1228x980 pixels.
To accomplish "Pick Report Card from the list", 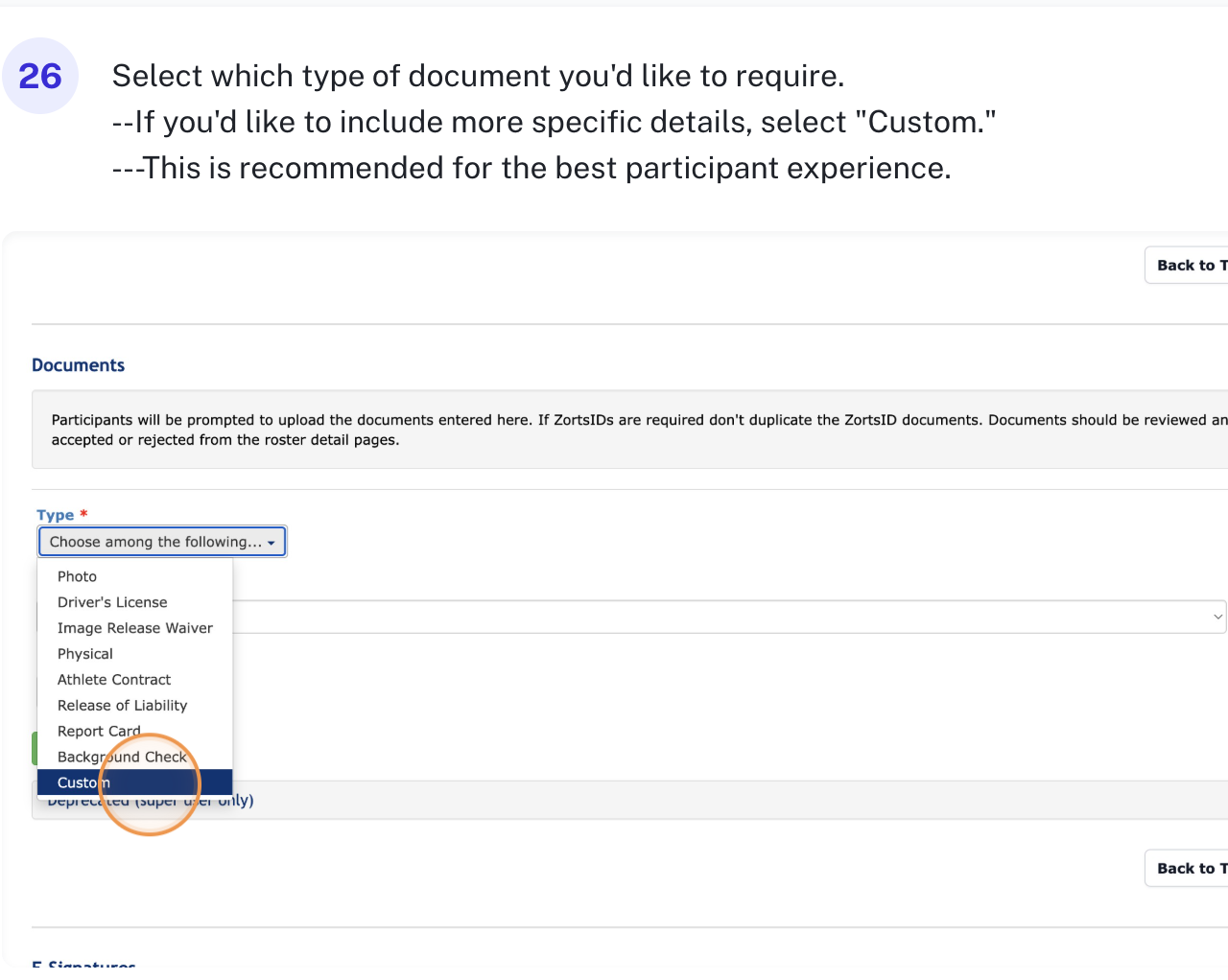I will tap(99, 732).
